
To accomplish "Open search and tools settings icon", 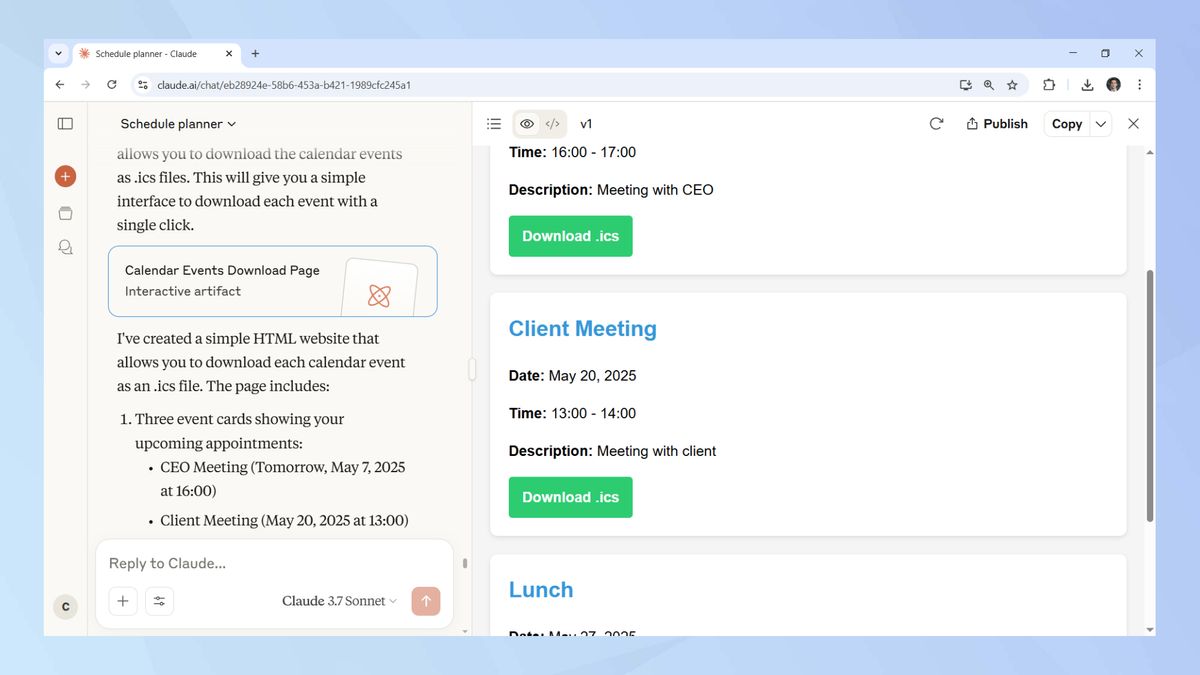I will tap(159, 601).
